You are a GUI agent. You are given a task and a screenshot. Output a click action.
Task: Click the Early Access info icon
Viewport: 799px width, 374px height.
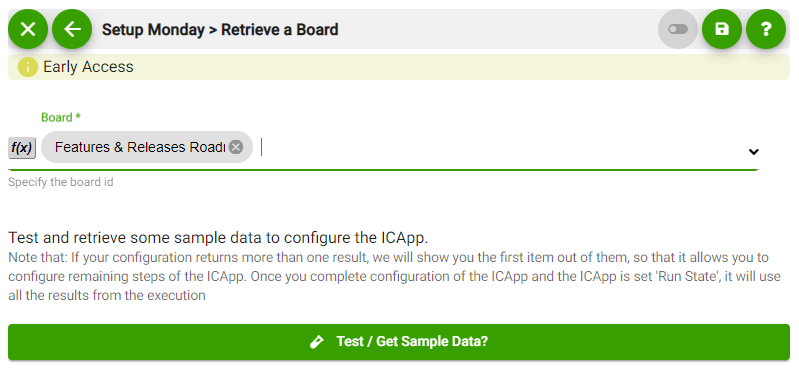28,67
